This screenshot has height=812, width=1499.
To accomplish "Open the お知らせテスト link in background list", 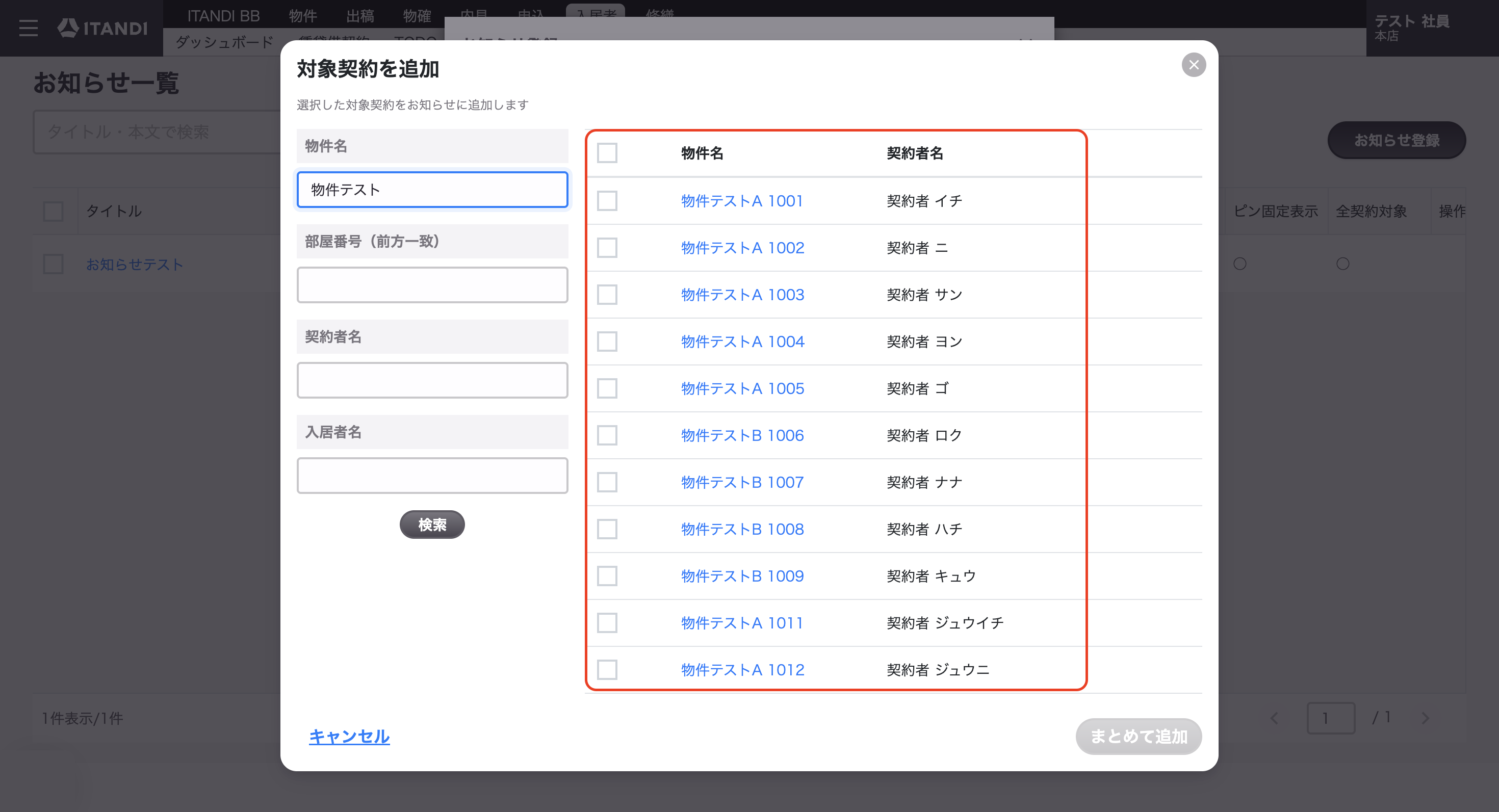I will coord(135,264).
